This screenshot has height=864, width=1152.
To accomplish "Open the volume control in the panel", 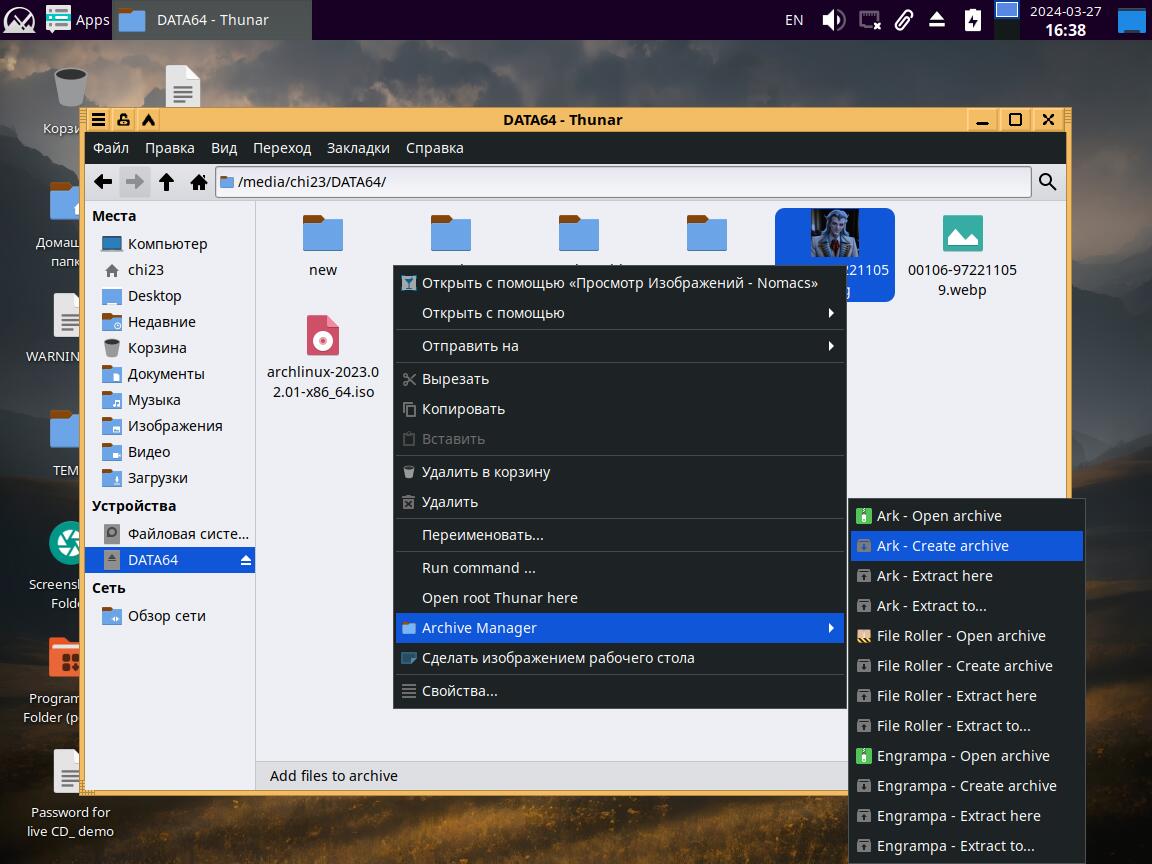I will (832, 20).
